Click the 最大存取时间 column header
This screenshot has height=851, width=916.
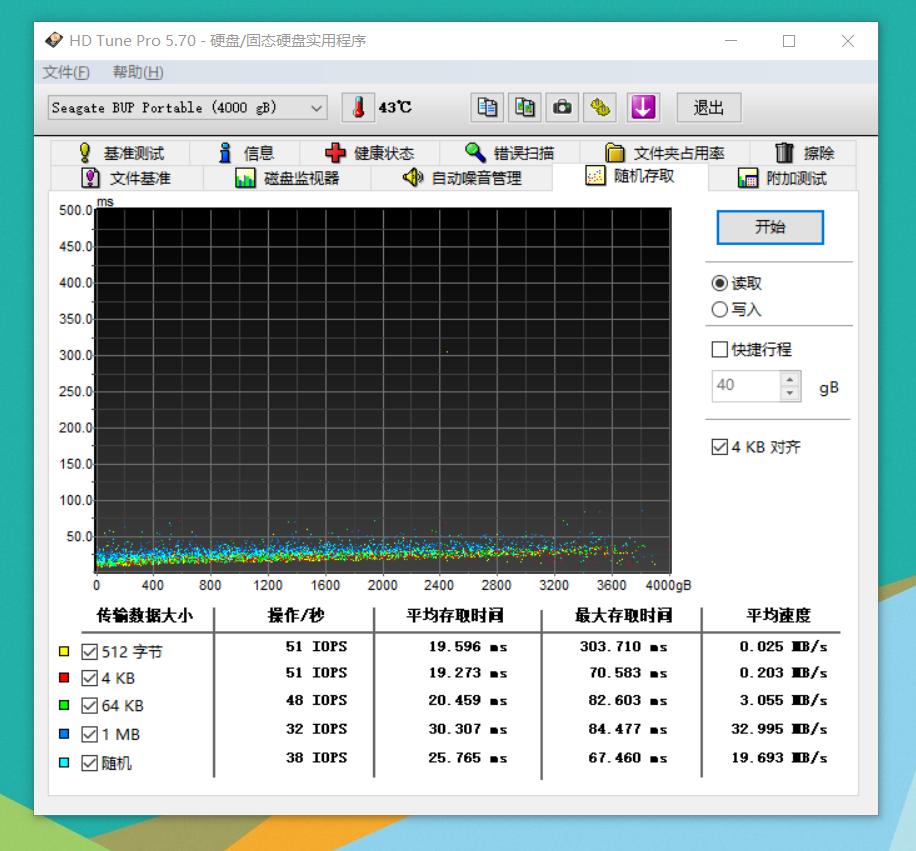623,615
